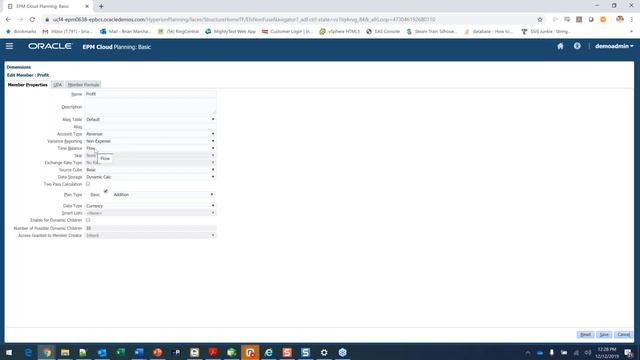Uncheck the Basic plan type checkbox
640x360 pixels.
[106, 191]
